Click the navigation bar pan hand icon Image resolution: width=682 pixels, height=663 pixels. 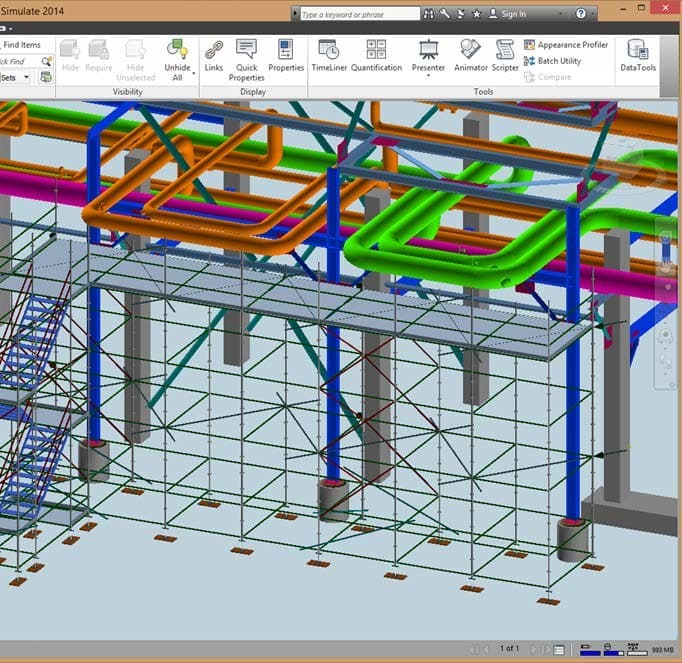pos(665,265)
